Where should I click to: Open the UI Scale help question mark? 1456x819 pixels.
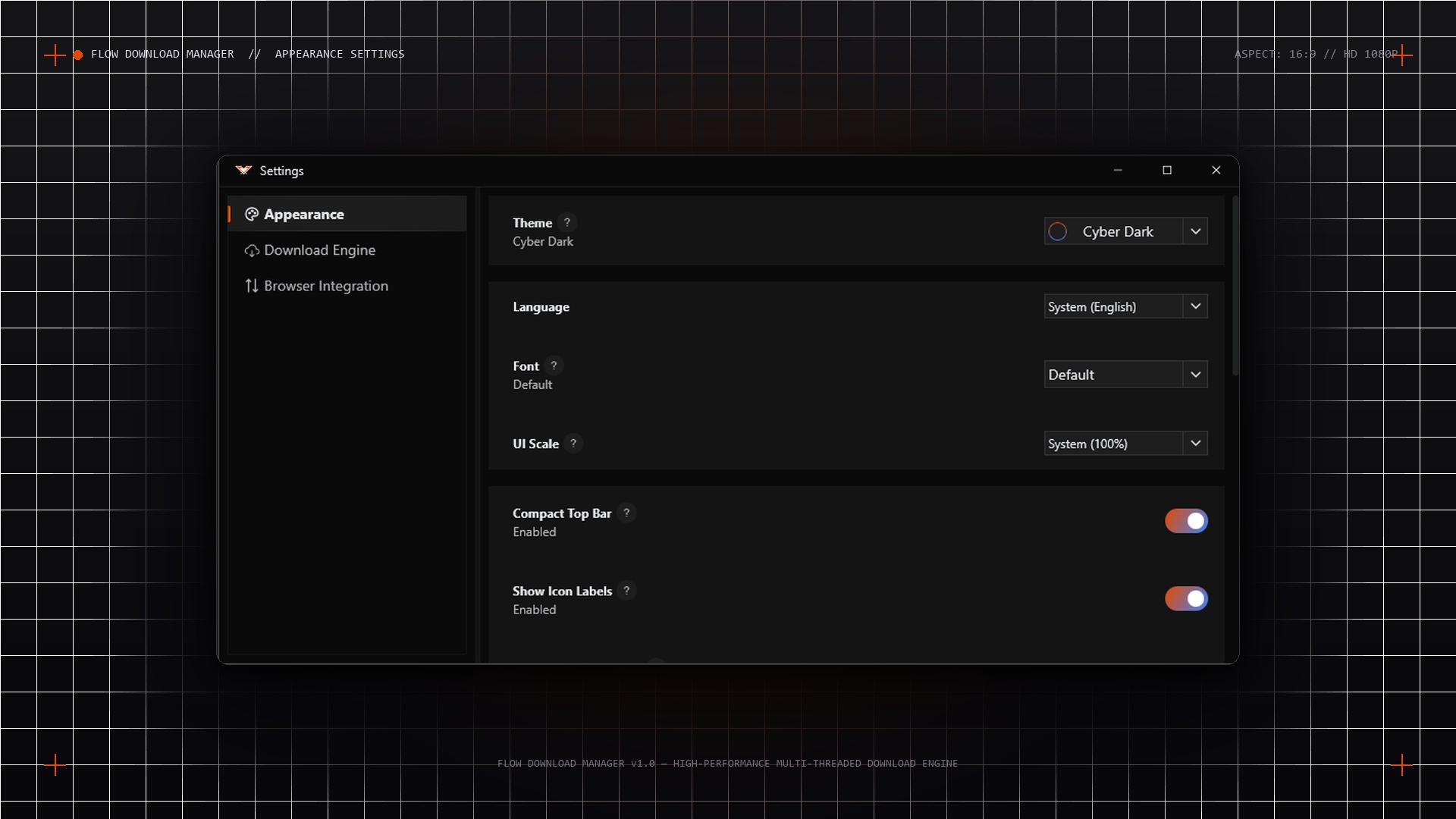[x=573, y=444]
